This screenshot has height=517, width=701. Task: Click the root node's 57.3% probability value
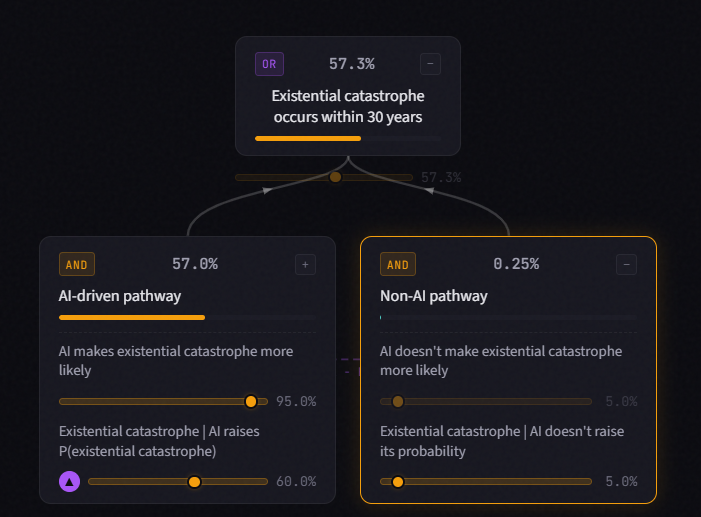352,64
